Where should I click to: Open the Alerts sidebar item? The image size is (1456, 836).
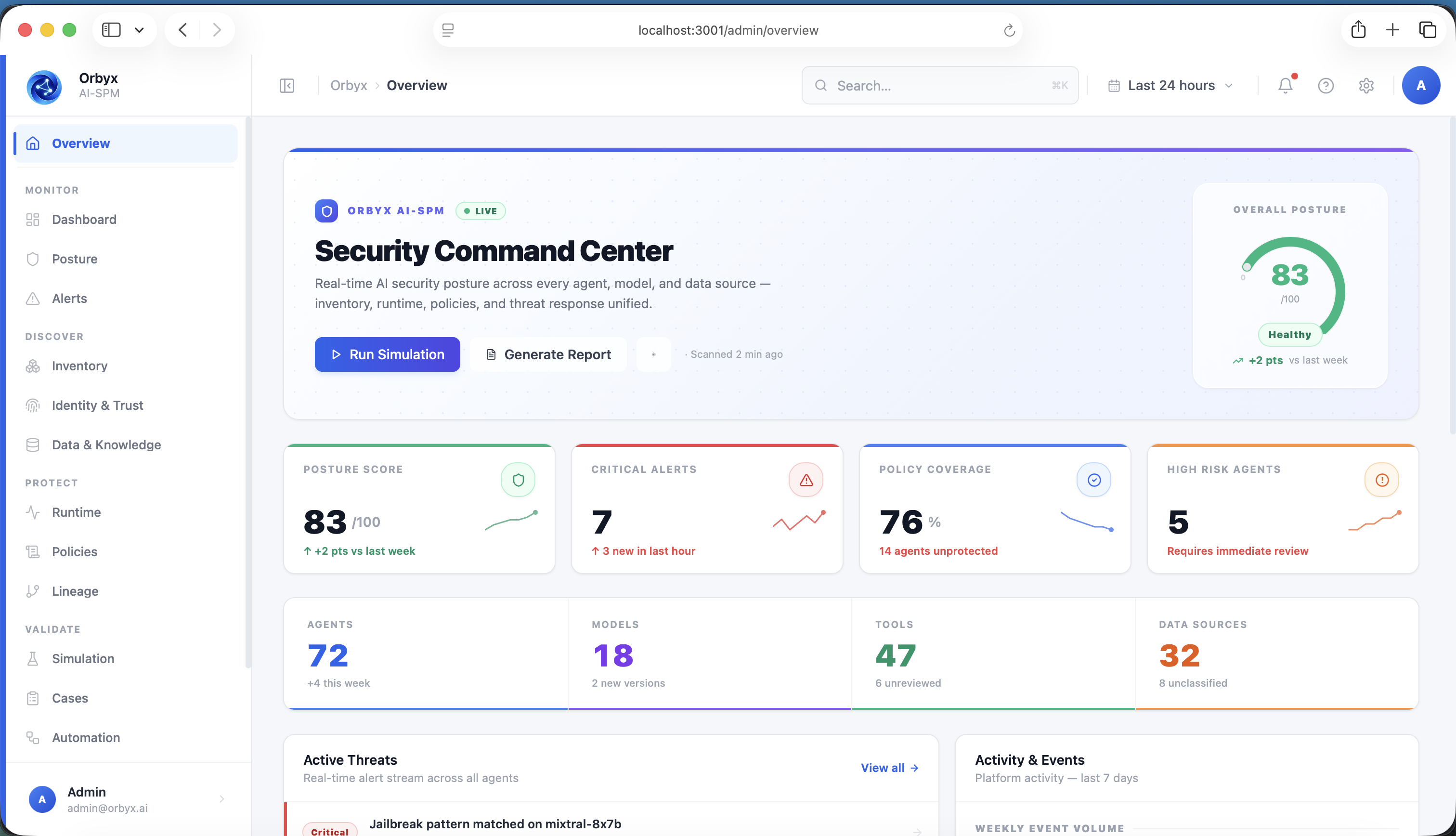coord(69,299)
